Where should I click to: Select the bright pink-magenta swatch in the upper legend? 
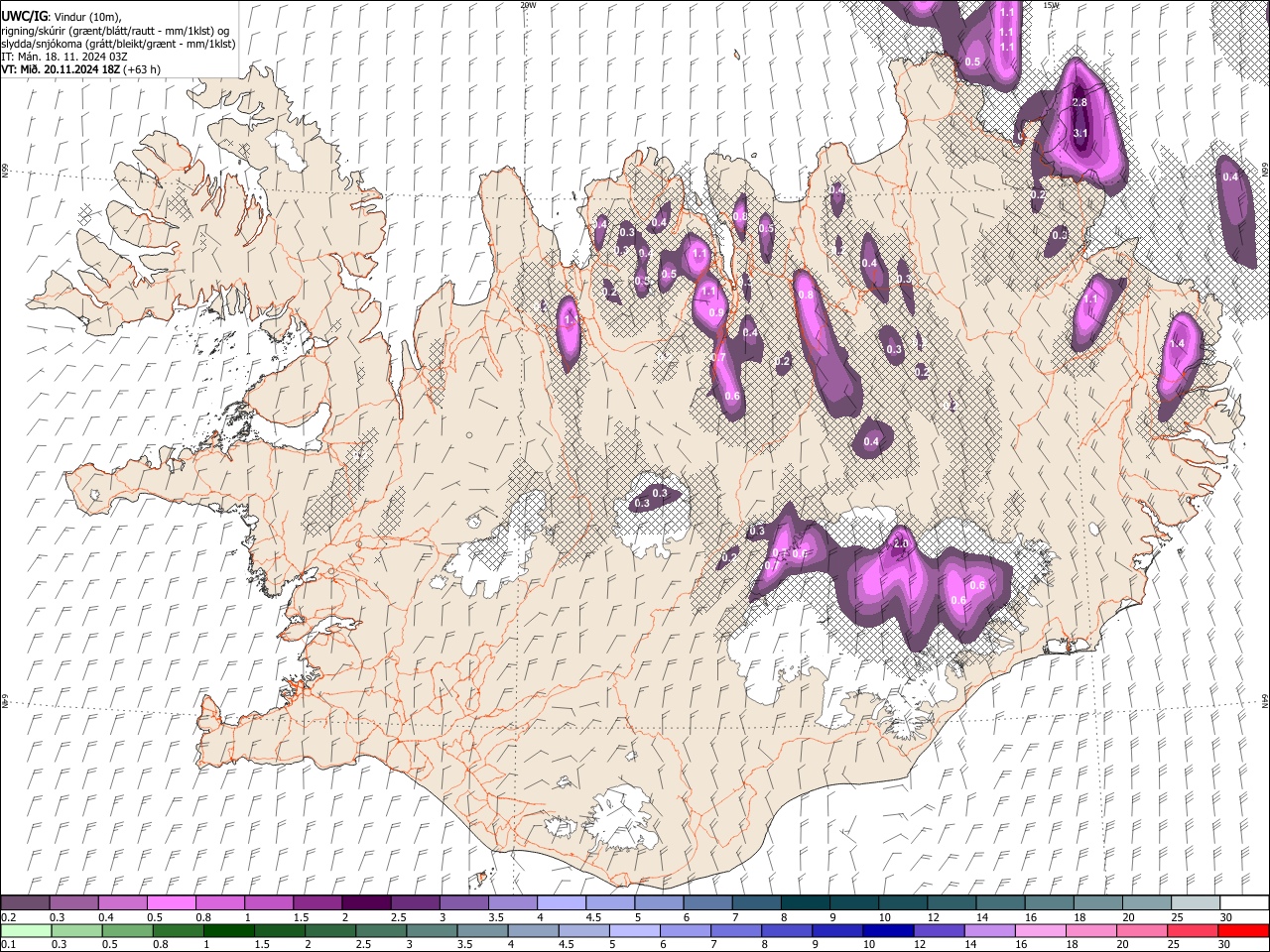click(x=172, y=903)
